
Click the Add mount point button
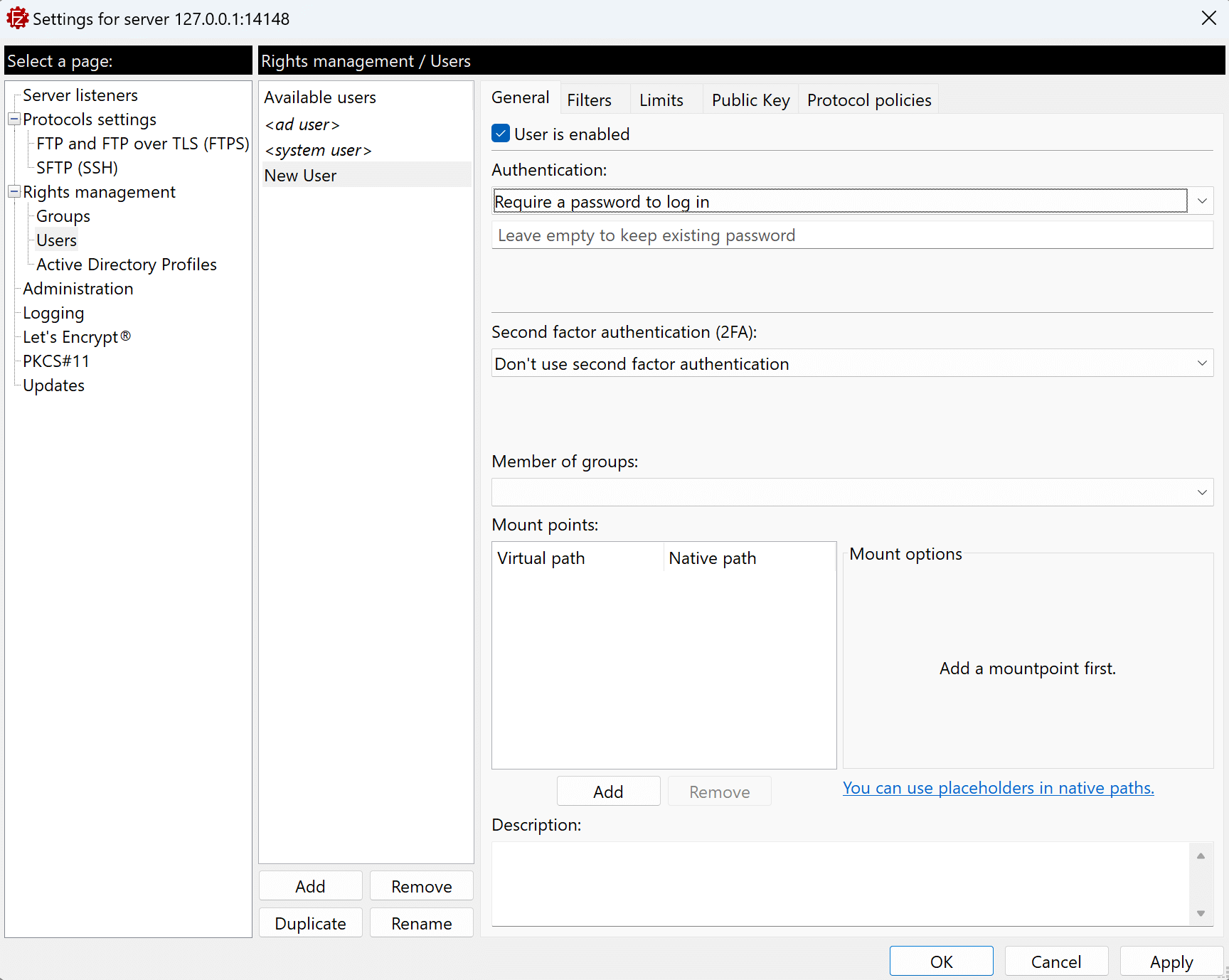tap(608, 792)
